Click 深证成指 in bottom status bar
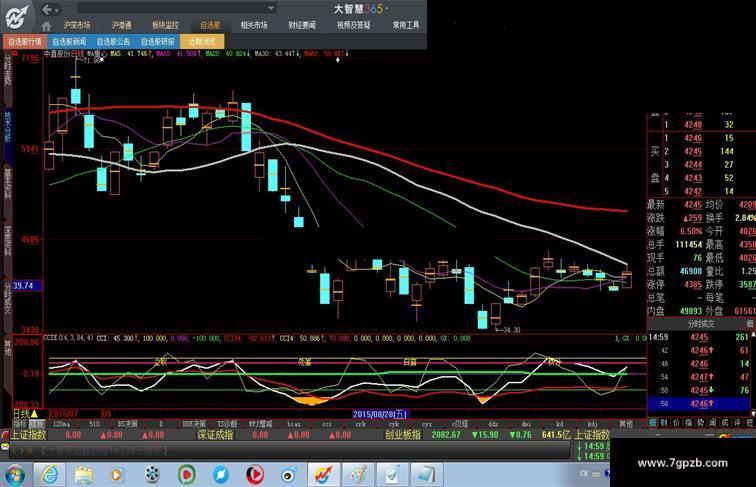This screenshot has height=487, width=756. pos(215,435)
